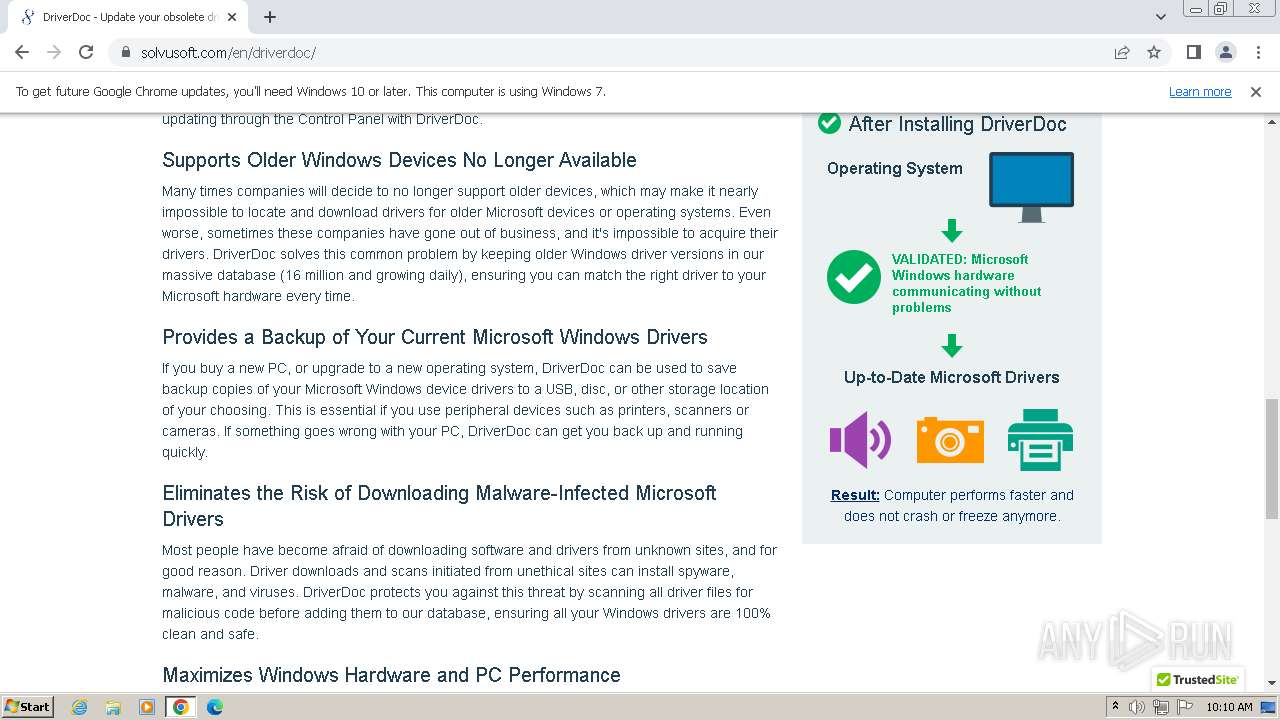Click the Result underlined text
The height and width of the screenshot is (720, 1280).
855,495
